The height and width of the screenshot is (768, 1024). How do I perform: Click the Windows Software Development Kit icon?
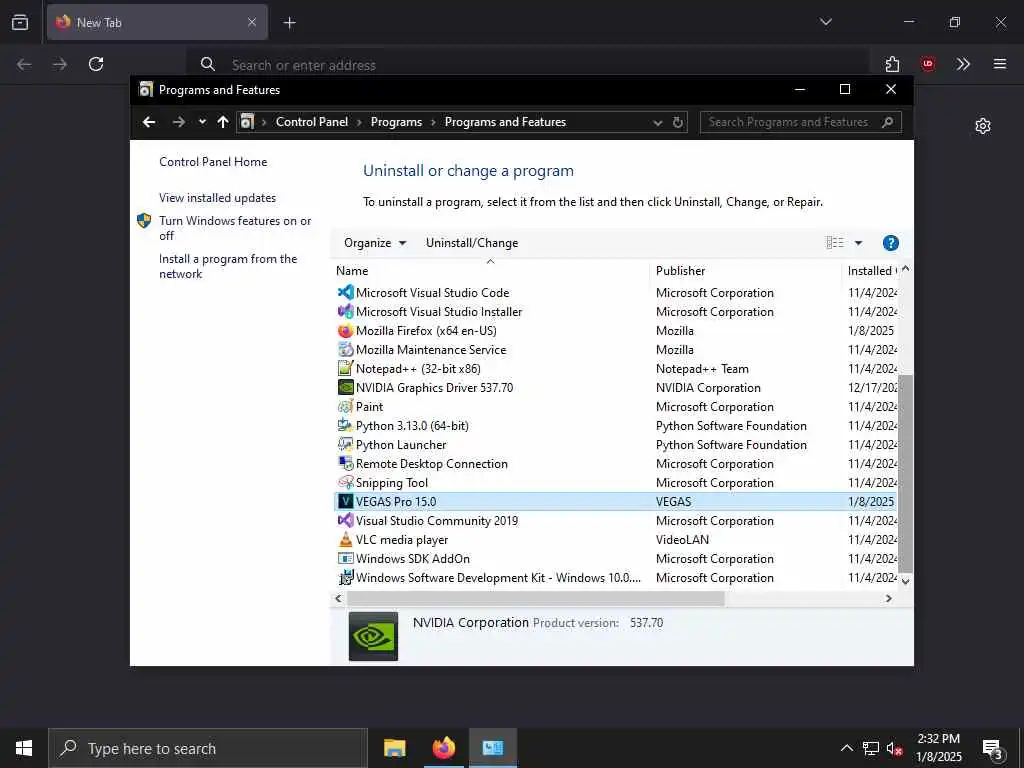click(x=345, y=577)
